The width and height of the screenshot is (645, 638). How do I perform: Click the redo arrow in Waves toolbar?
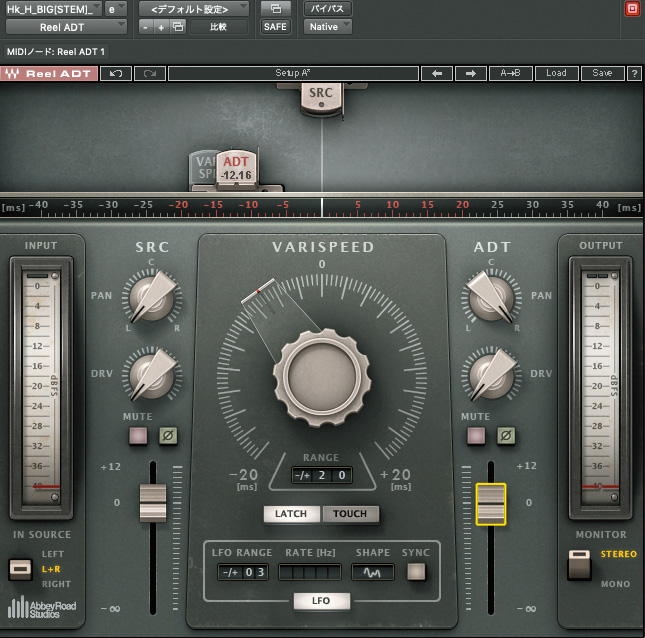coord(150,74)
